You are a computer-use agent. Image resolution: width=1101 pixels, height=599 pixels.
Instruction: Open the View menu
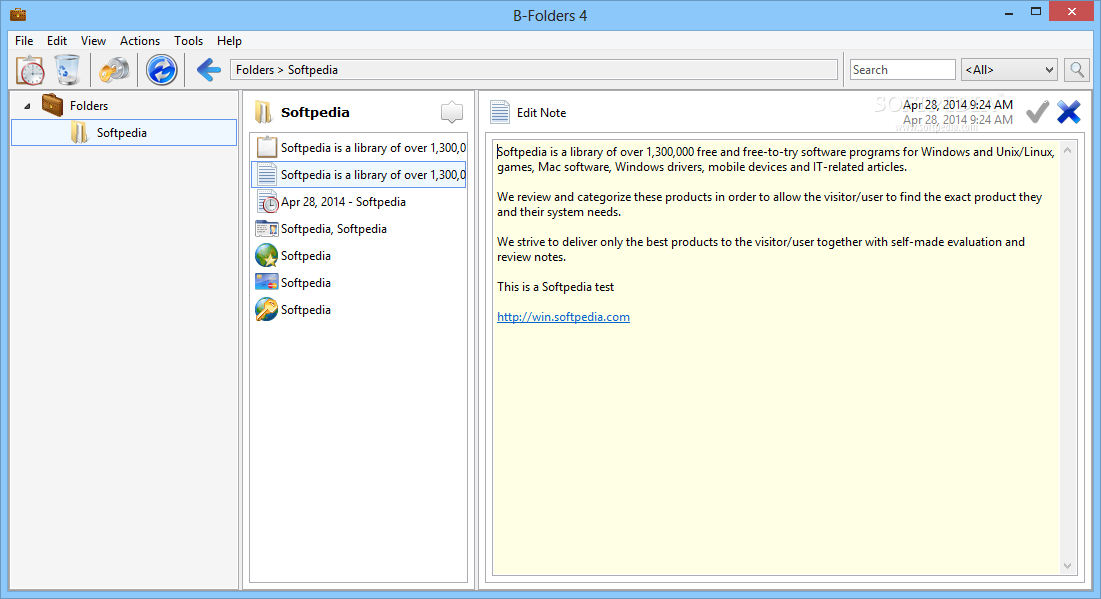pos(93,41)
